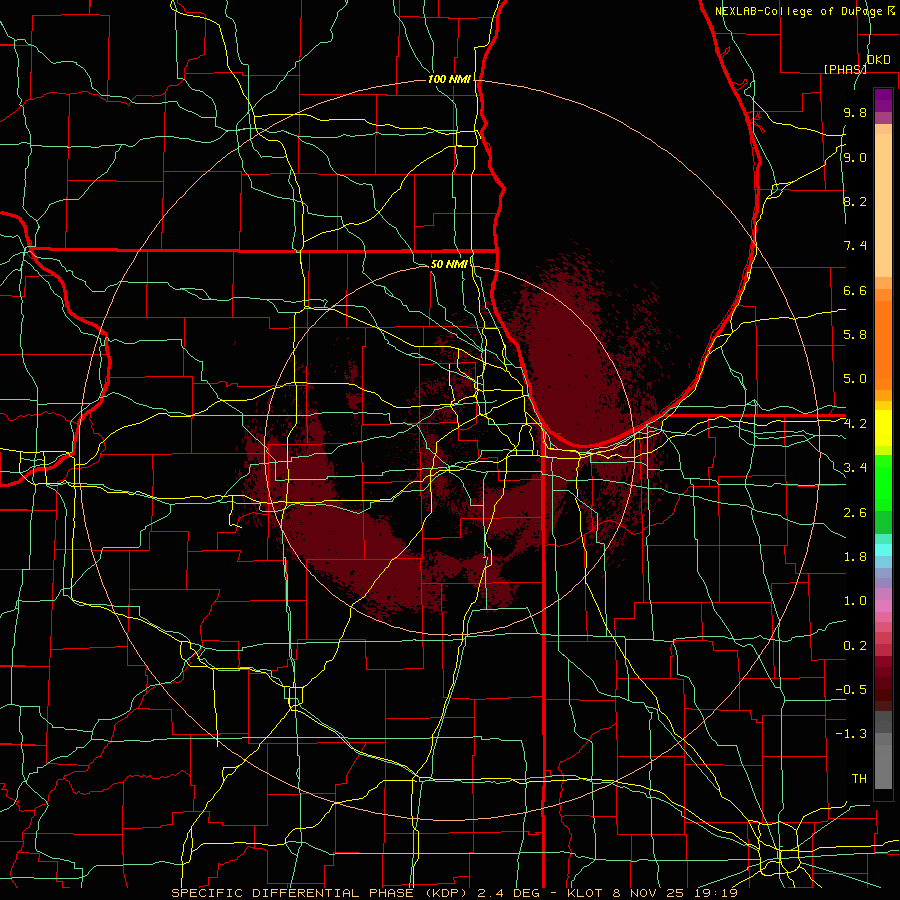Click the "8.2" legend value
The height and width of the screenshot is (900, 900).
click(855, 201)
